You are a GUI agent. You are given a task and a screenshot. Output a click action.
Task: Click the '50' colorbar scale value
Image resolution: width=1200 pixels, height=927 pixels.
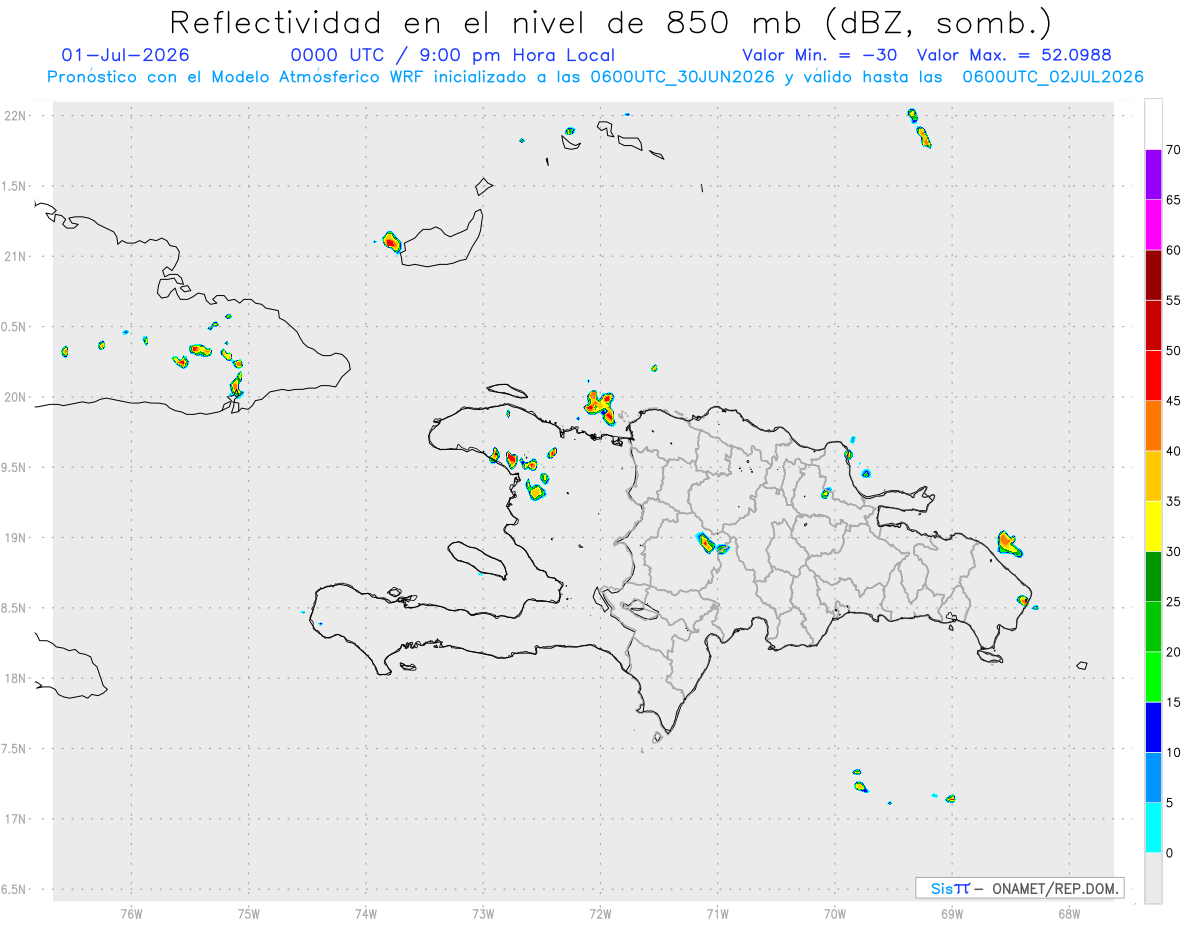point(1173,351)
